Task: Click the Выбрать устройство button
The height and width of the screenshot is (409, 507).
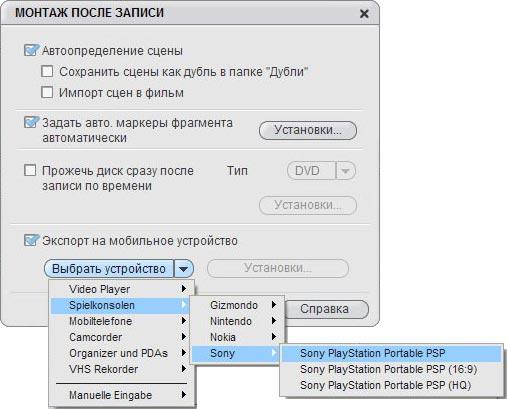Action: point(109,269)
